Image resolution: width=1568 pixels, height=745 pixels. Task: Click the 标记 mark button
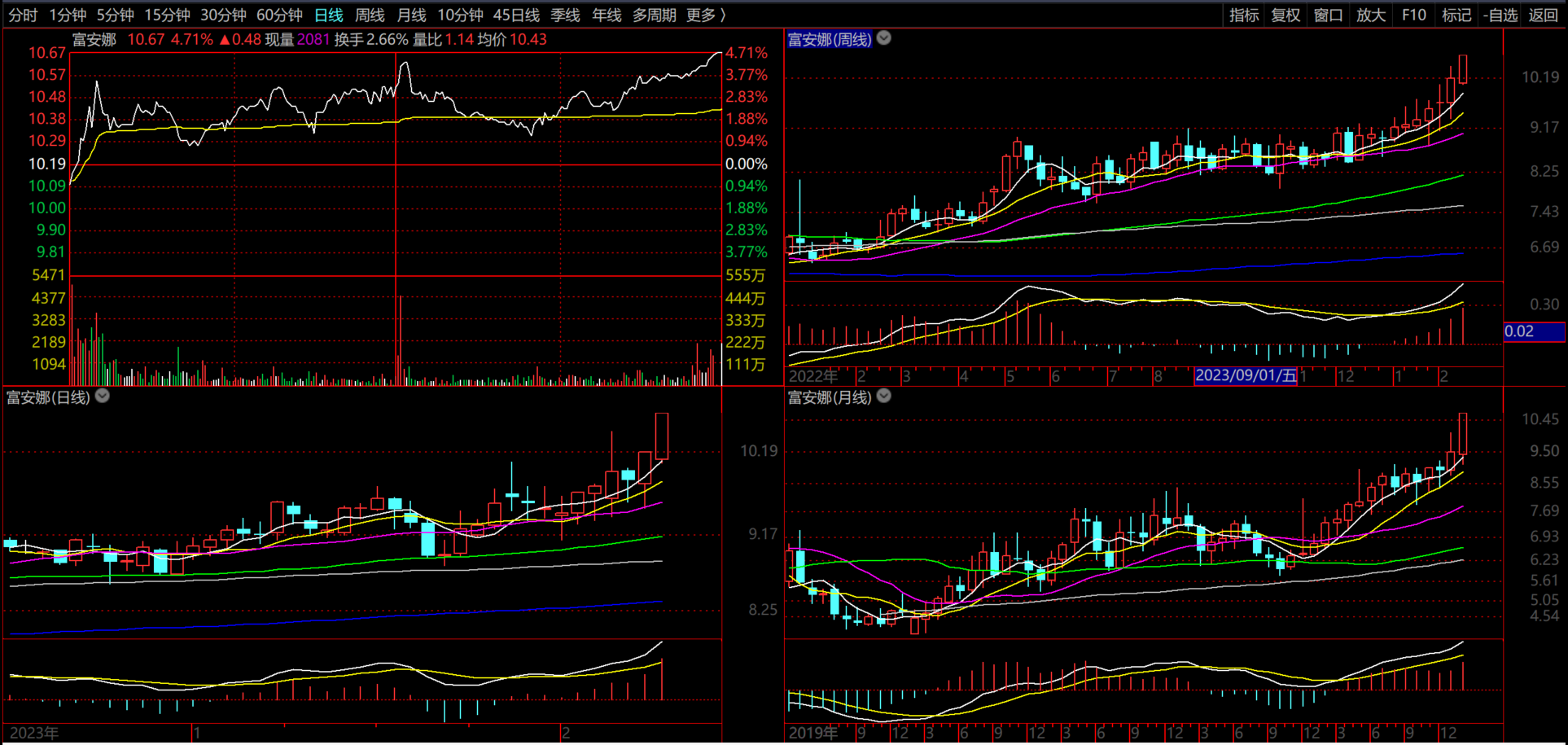[1456, 15]
